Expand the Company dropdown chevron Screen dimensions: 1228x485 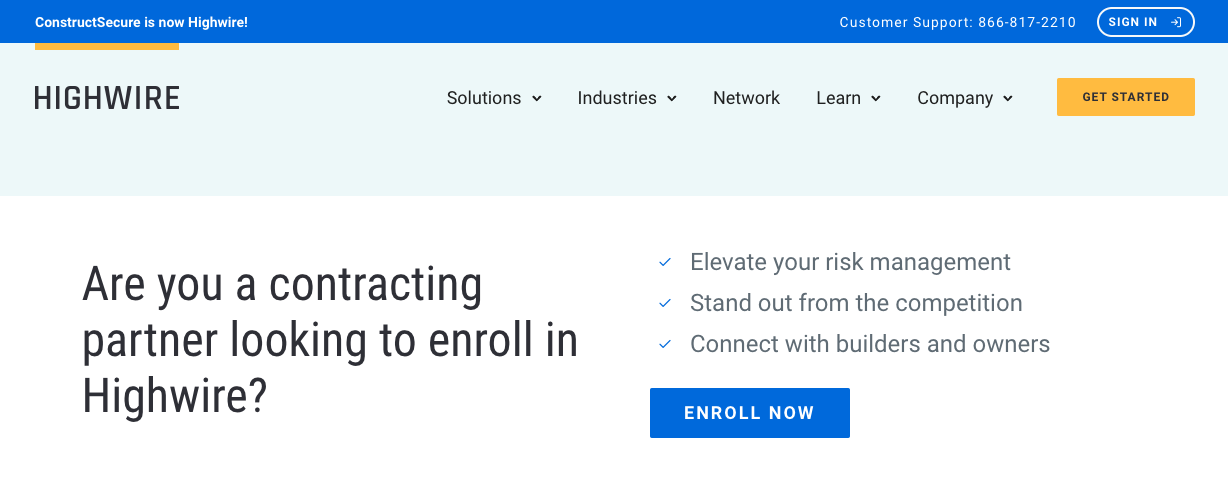[1008, 98]
